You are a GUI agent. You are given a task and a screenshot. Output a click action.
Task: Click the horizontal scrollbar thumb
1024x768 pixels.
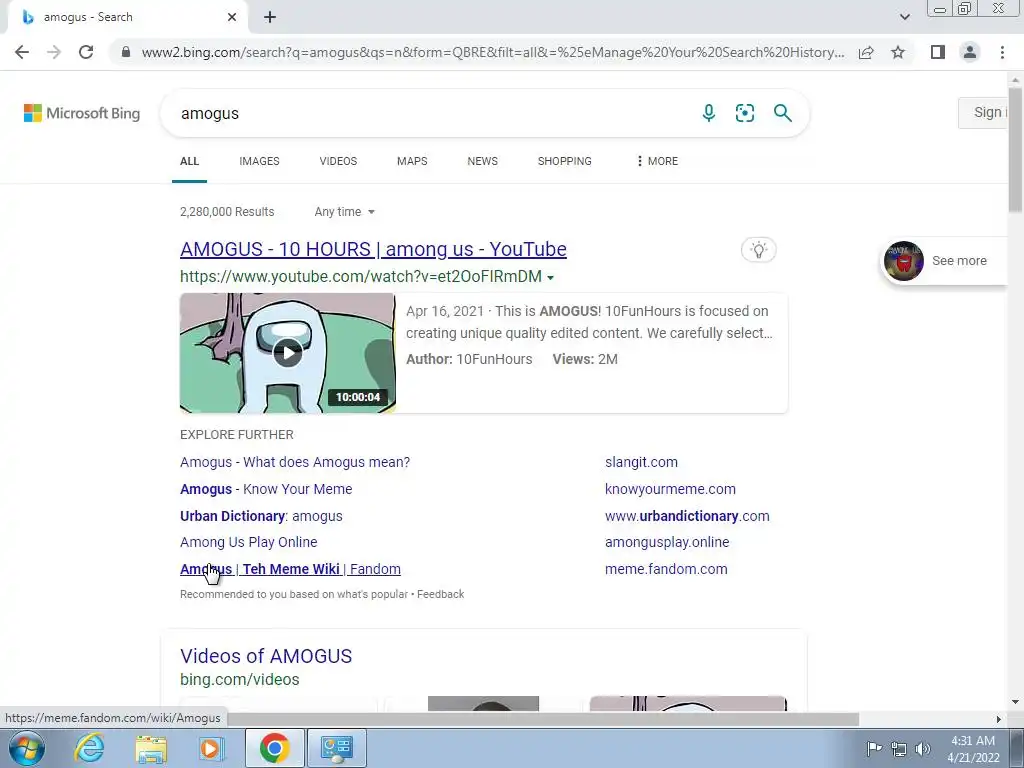coord(542,719)
